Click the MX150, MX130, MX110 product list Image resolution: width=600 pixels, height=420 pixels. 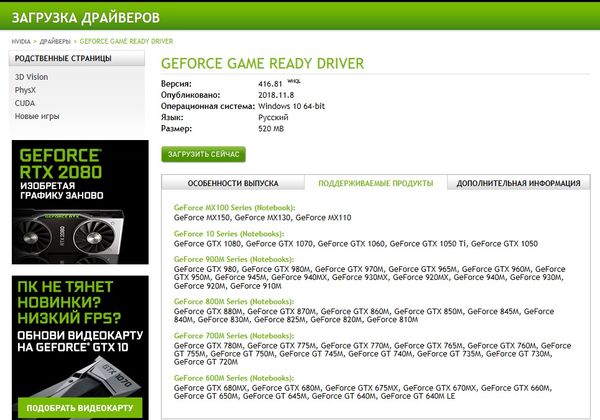[262, 218]
